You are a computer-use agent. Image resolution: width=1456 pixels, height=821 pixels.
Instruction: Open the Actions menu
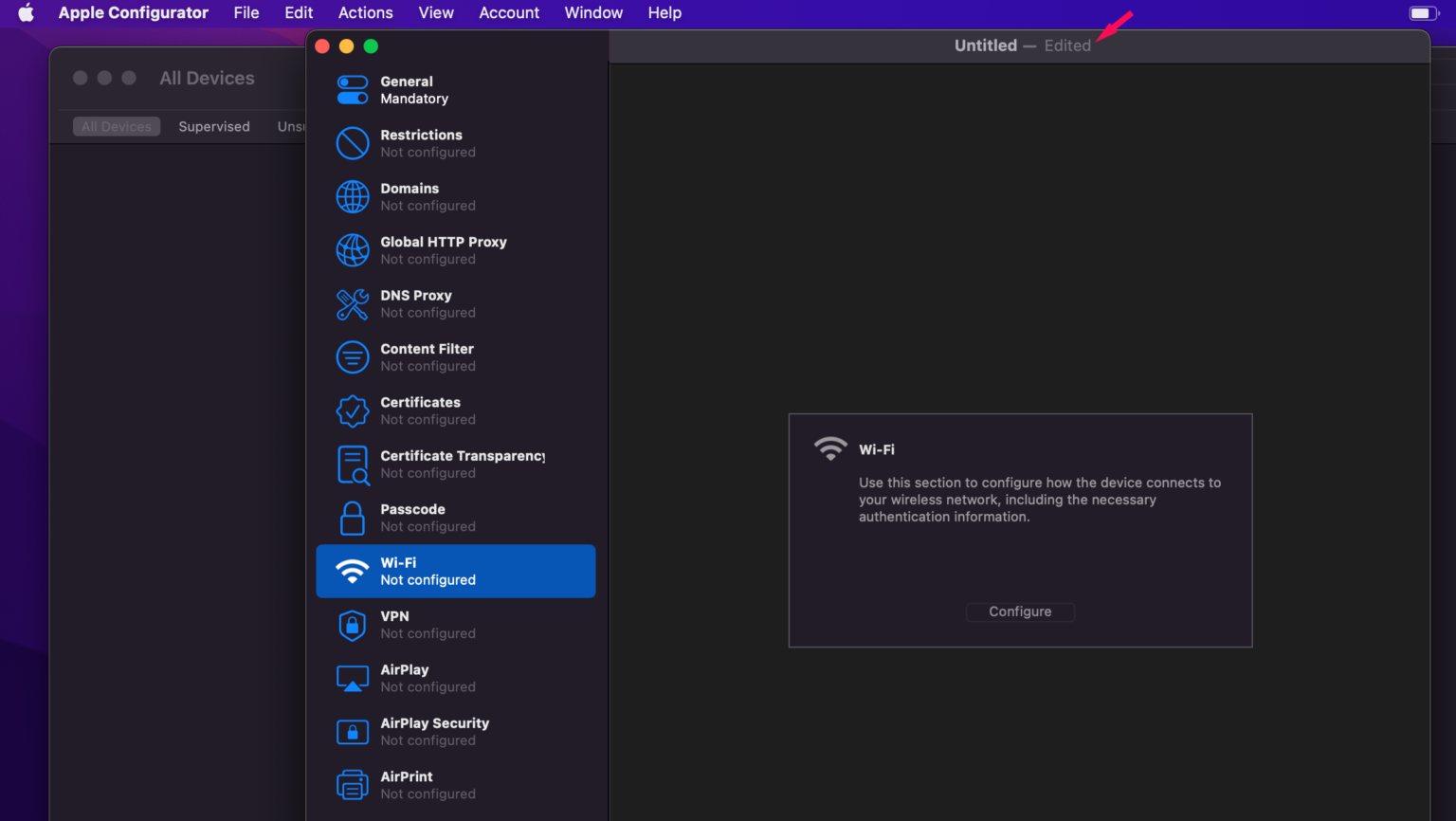pos(365,13)
